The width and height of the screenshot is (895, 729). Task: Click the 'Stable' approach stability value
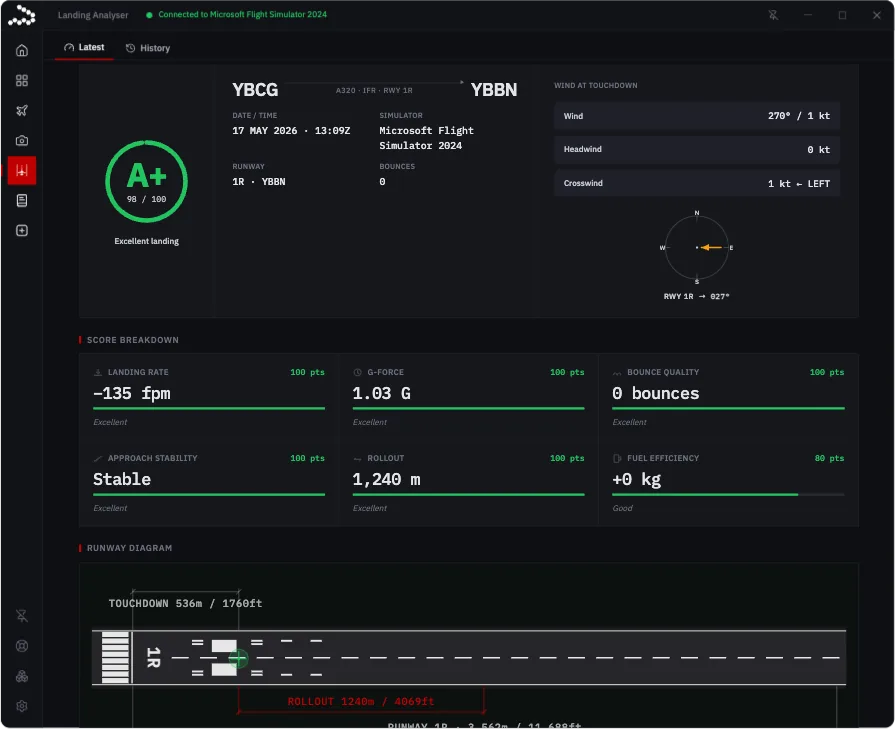[122, 479]
